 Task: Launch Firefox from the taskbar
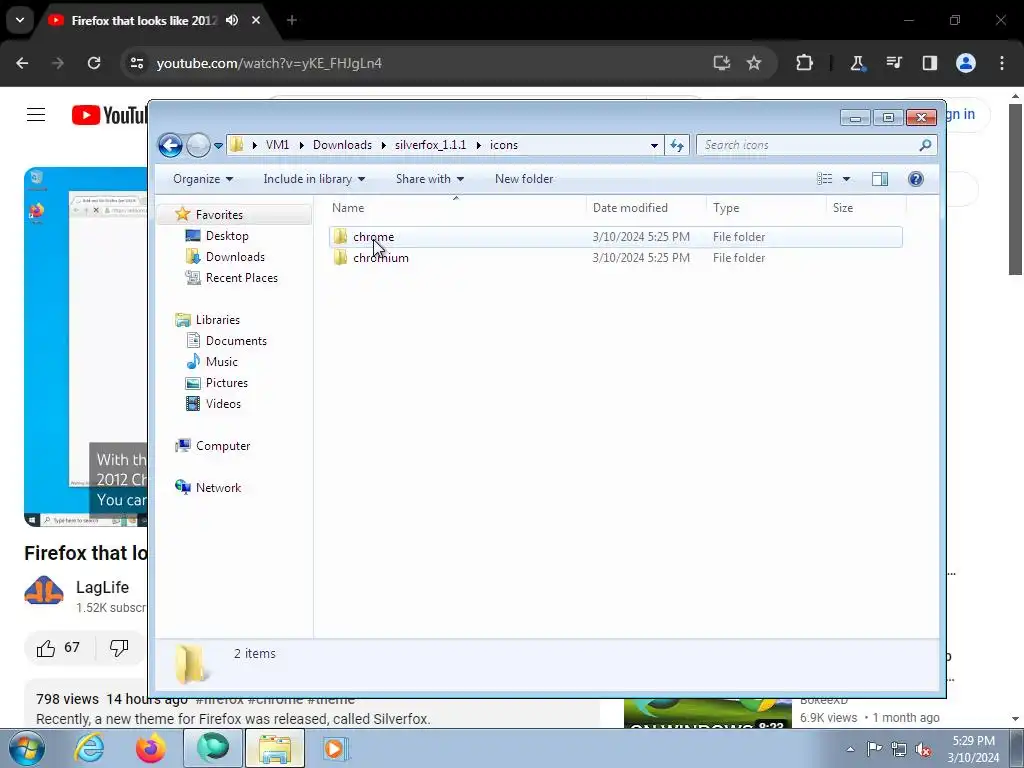(x=151, y=748)
